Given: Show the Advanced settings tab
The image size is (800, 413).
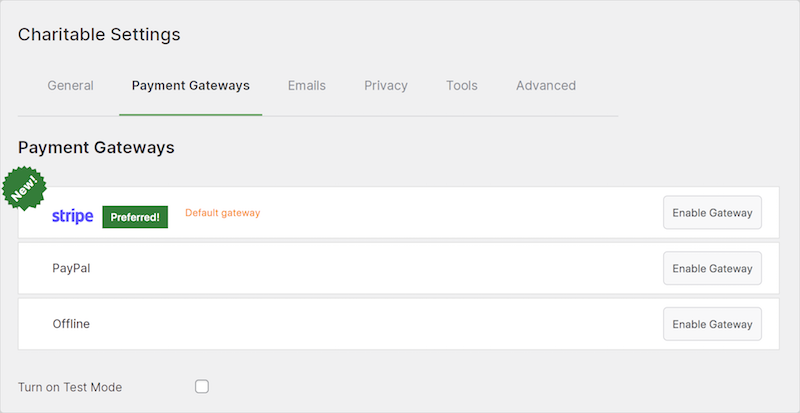Looking at the screenshot, I should [546, 85].
